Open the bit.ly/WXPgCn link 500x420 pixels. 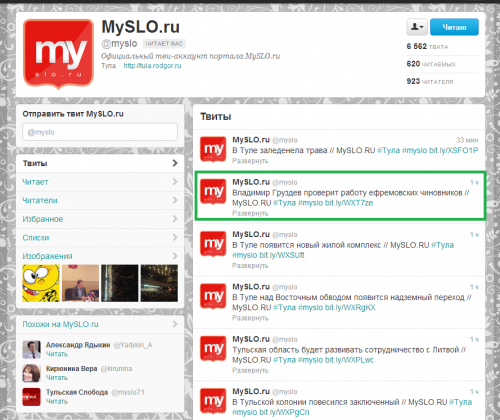click(x=284, y=412)
